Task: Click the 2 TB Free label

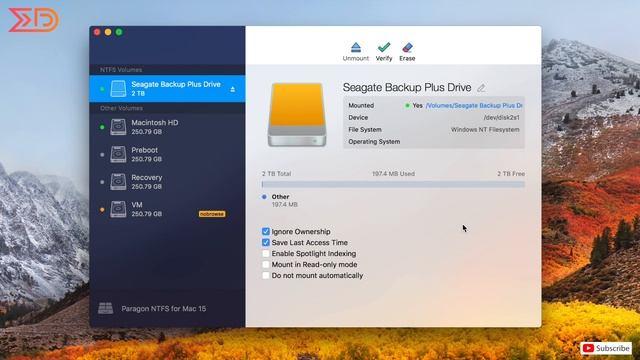Action: 511,174
